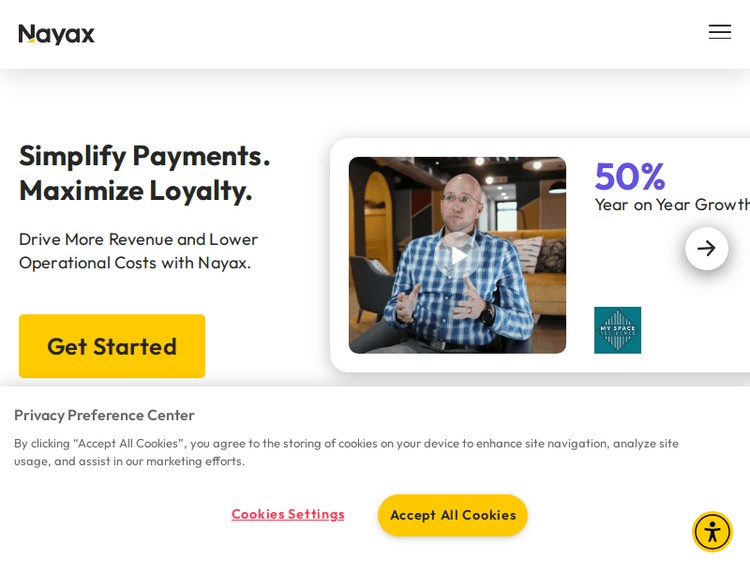Click the cookie notice's first line of text
750x563 pixels.
(346, 443)
